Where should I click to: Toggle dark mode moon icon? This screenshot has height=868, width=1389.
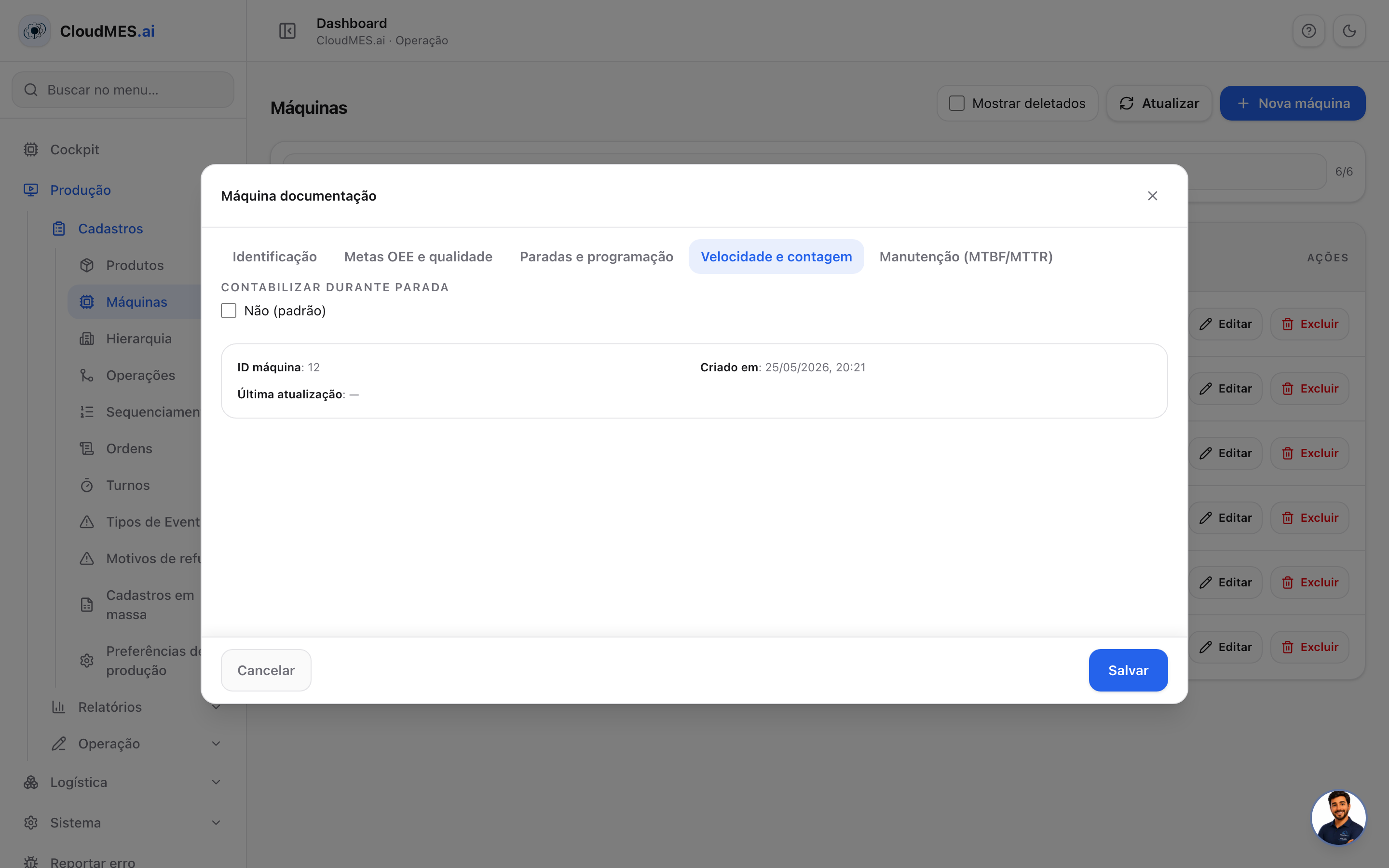pos(1349,31)
